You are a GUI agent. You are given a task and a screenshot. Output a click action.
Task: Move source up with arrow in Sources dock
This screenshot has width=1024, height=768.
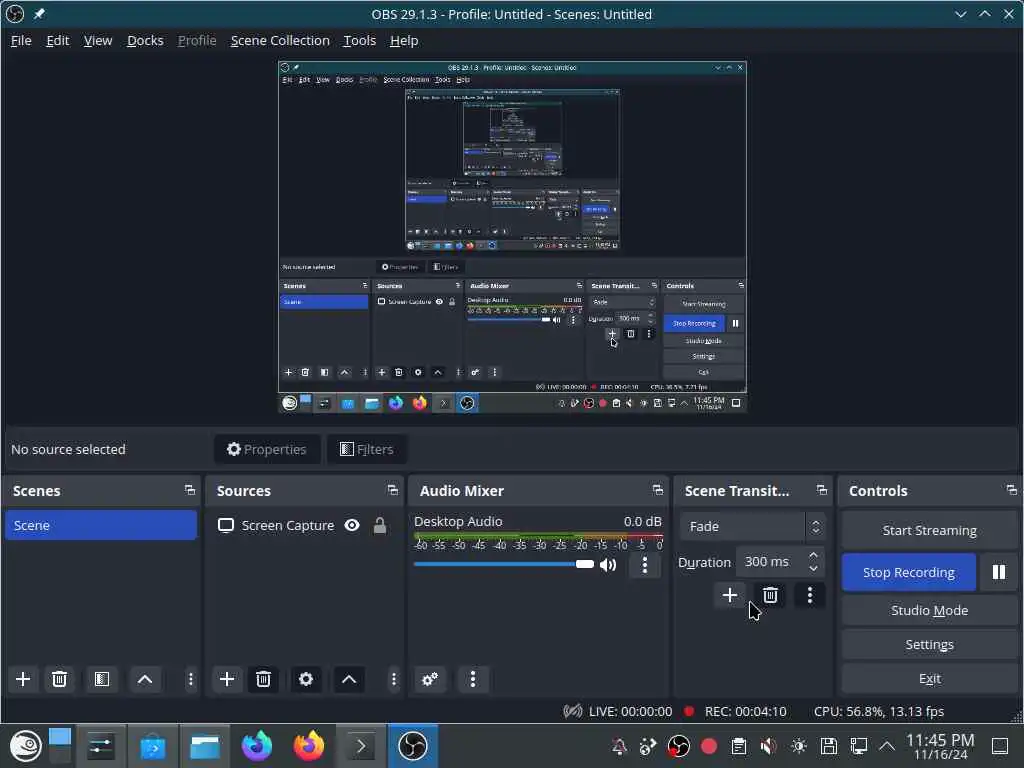349,679
